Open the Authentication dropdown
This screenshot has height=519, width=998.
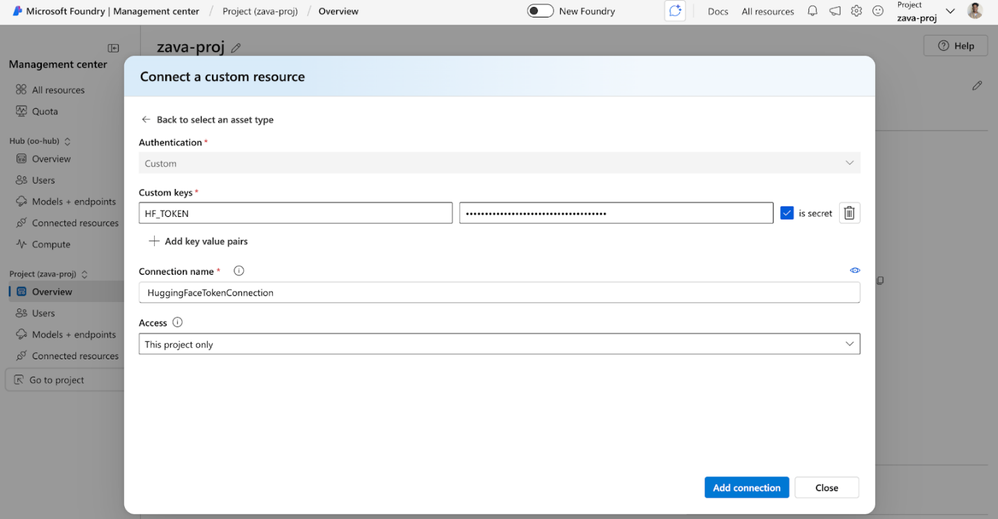coord(499,163)
